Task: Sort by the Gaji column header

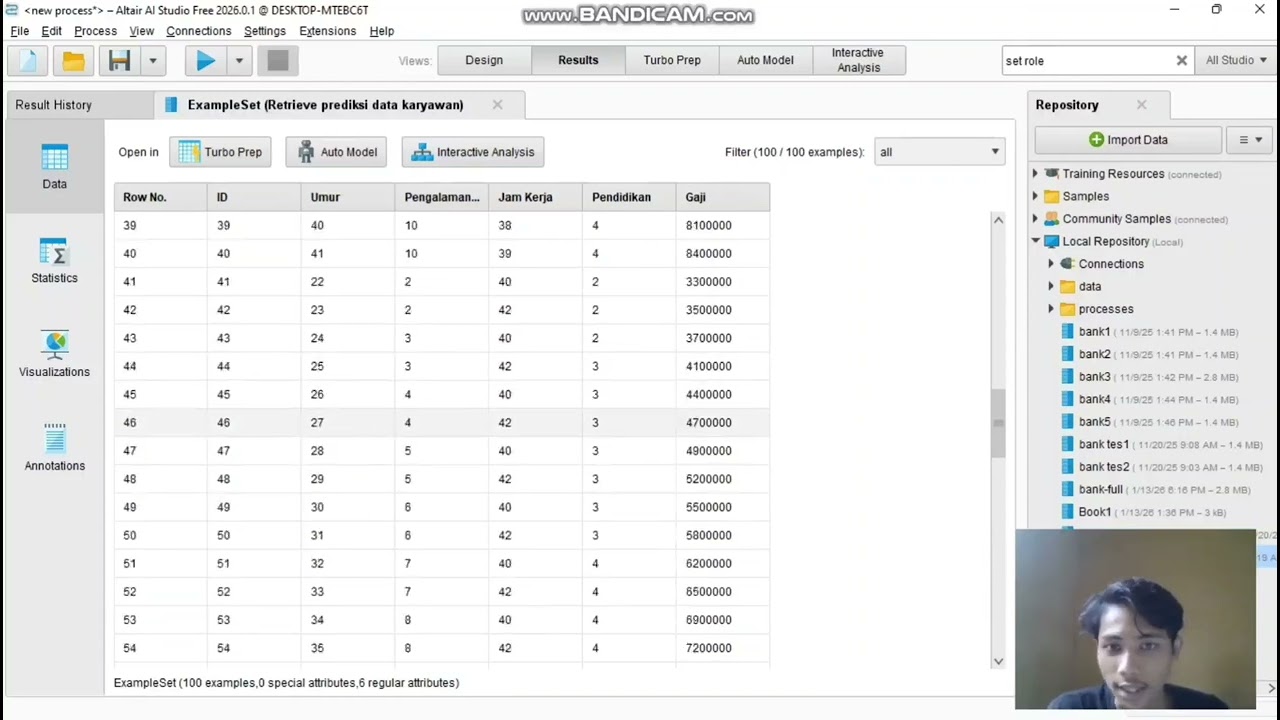Action: [x=723, y=197]
